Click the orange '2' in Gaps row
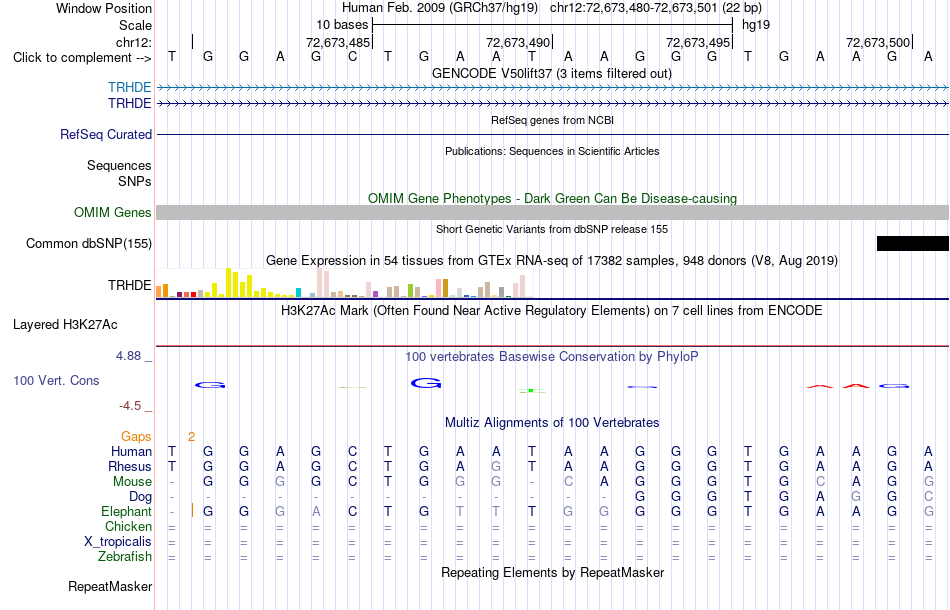 pos(191,437)
